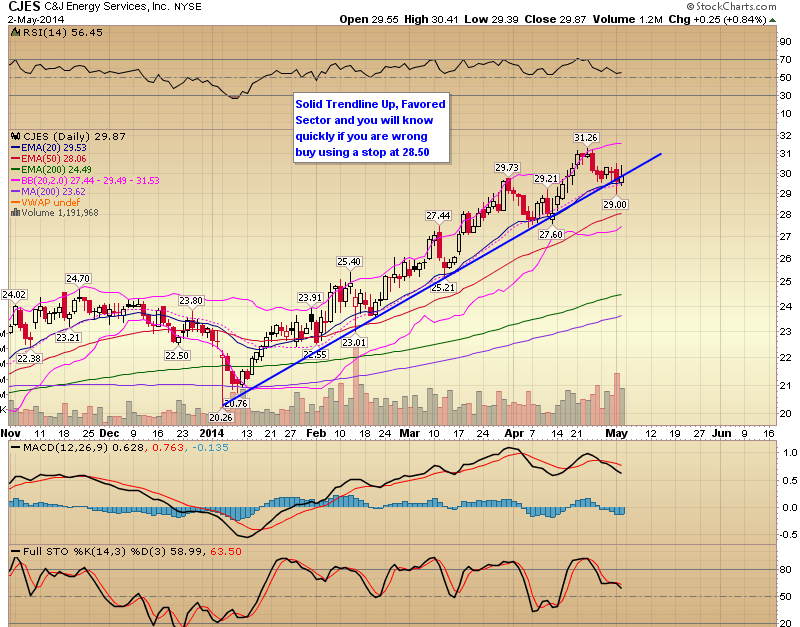Click the CJES ticker symbol in the title
The image size is (800, 627).
(x=24, y=7)
